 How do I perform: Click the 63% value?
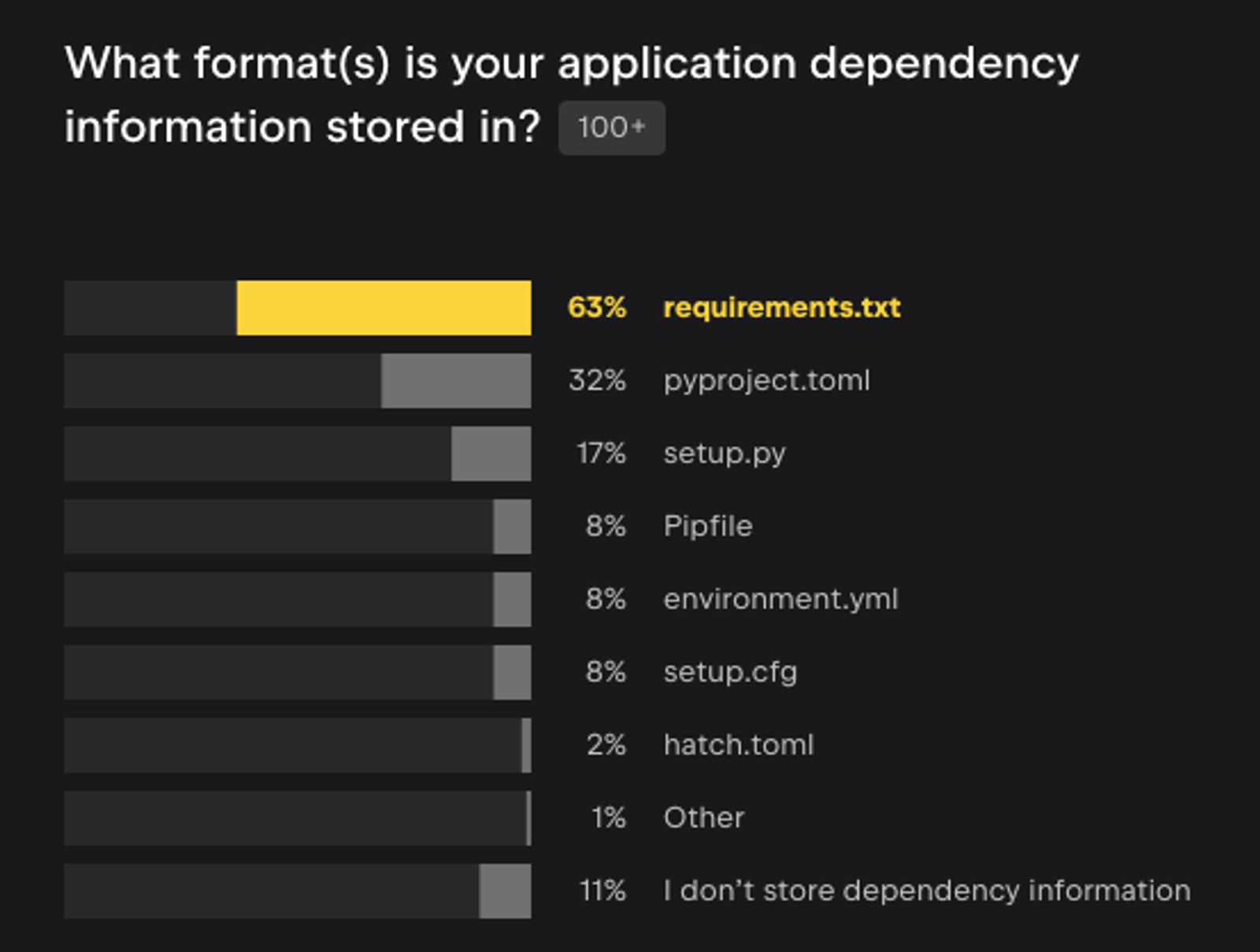click(597, 307)
